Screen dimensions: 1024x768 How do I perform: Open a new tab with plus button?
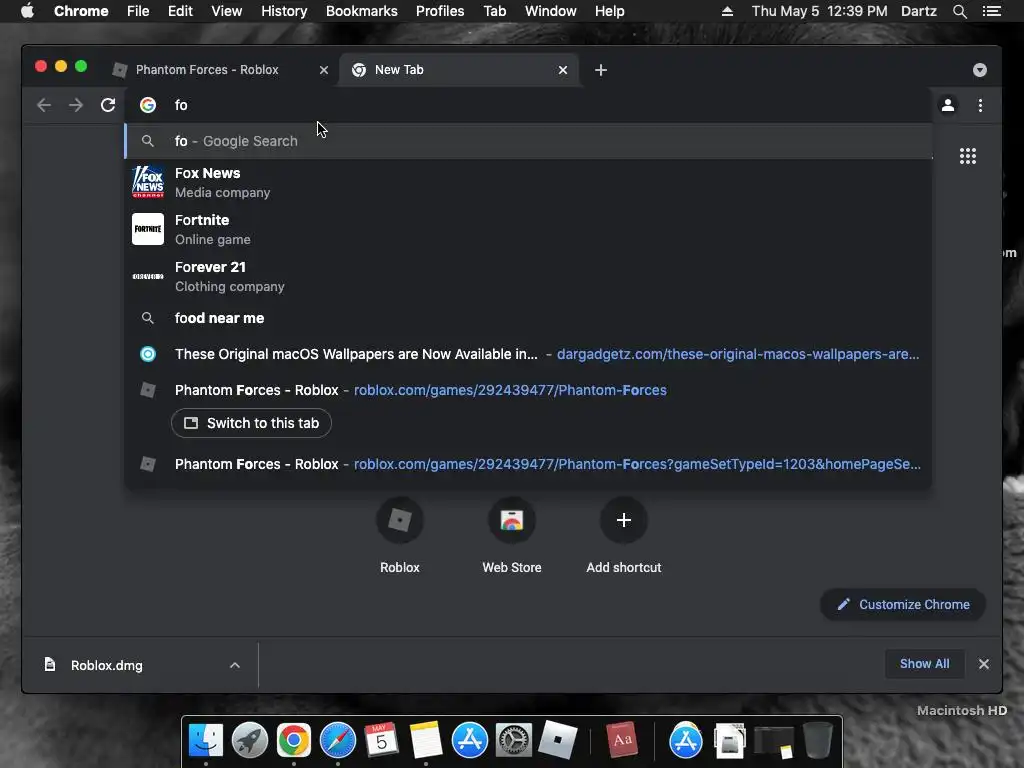[x=601, y=70]
